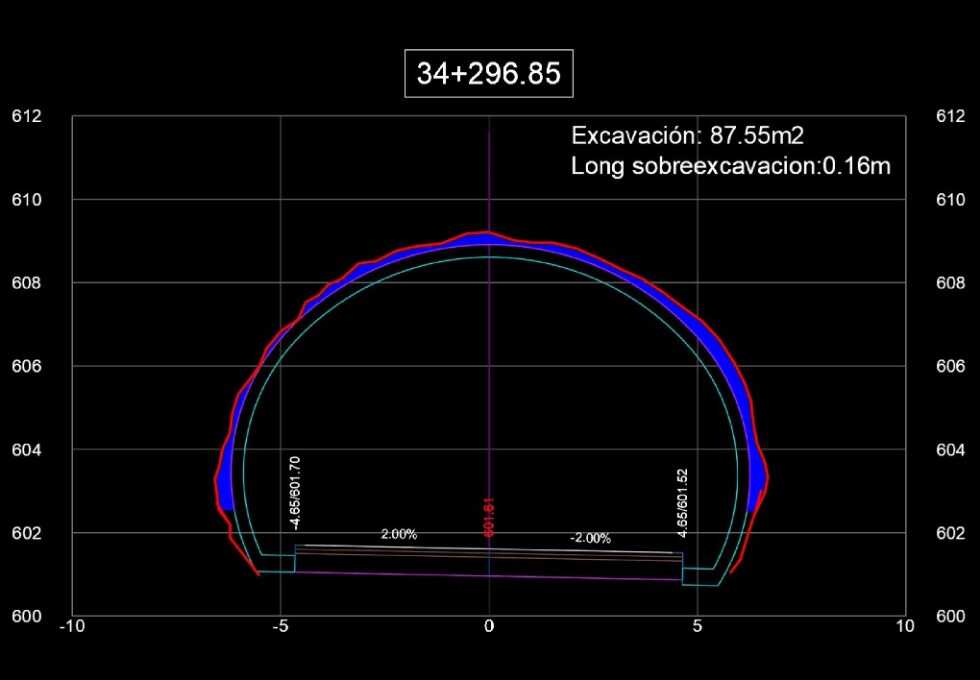This screenshot has width=980, height=680.
Task: Select the red excavation profile at the crown
Action: tap(487, 232)
